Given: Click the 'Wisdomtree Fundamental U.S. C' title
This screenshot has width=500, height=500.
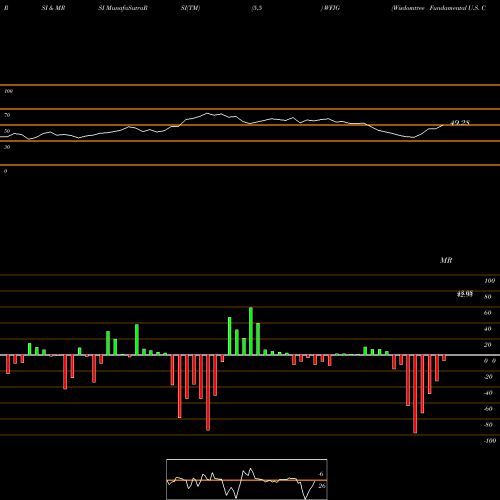Looking at the screenshot, I should pos(439,8).
